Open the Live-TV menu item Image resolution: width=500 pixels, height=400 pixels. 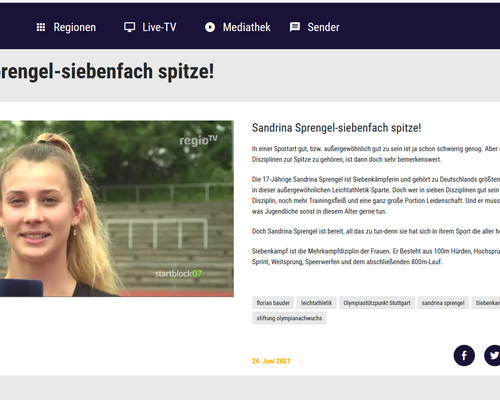pyautogui.click(x=150, y=27)
